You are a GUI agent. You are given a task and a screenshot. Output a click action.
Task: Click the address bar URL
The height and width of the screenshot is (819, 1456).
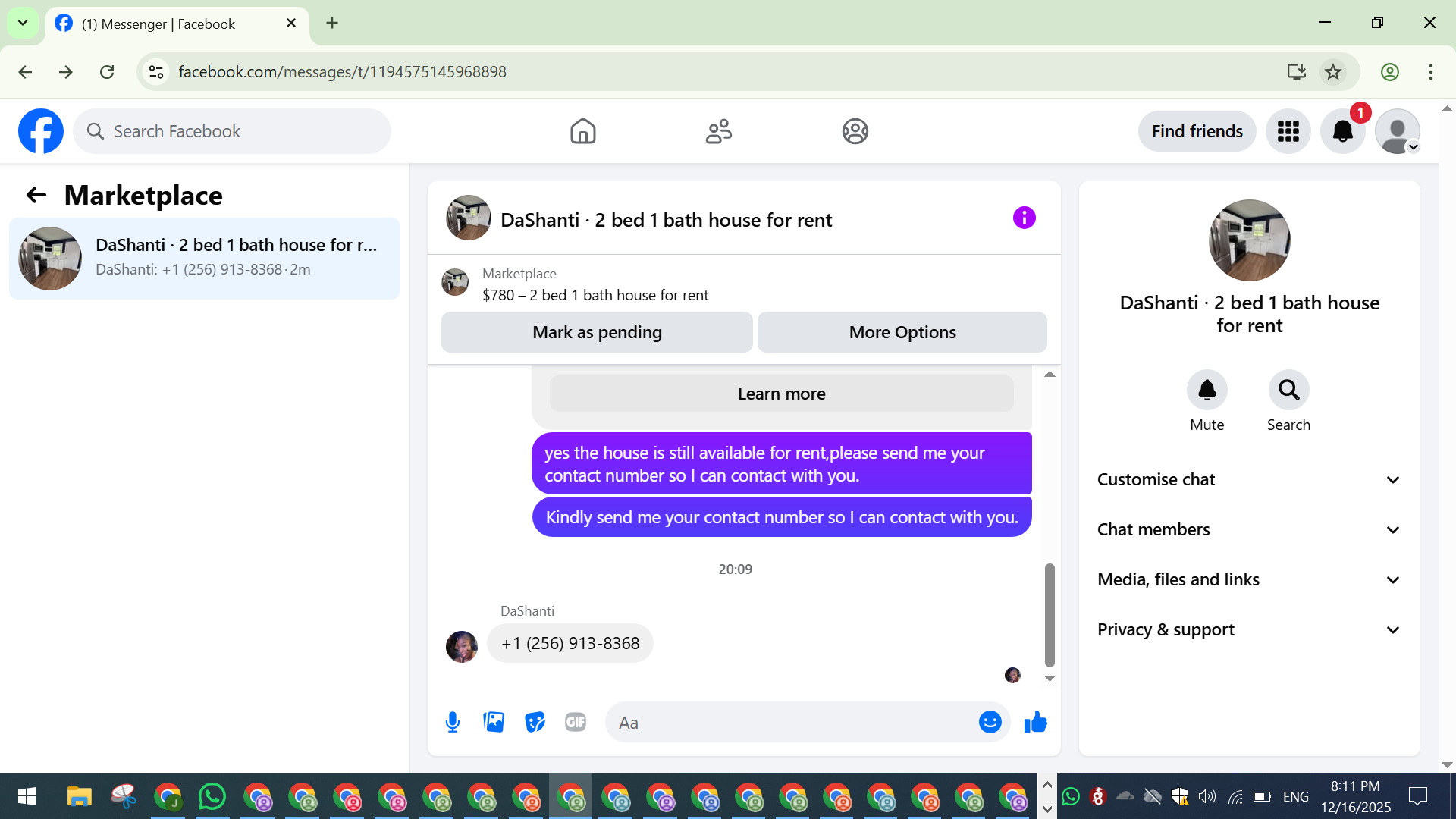[342, 72]
